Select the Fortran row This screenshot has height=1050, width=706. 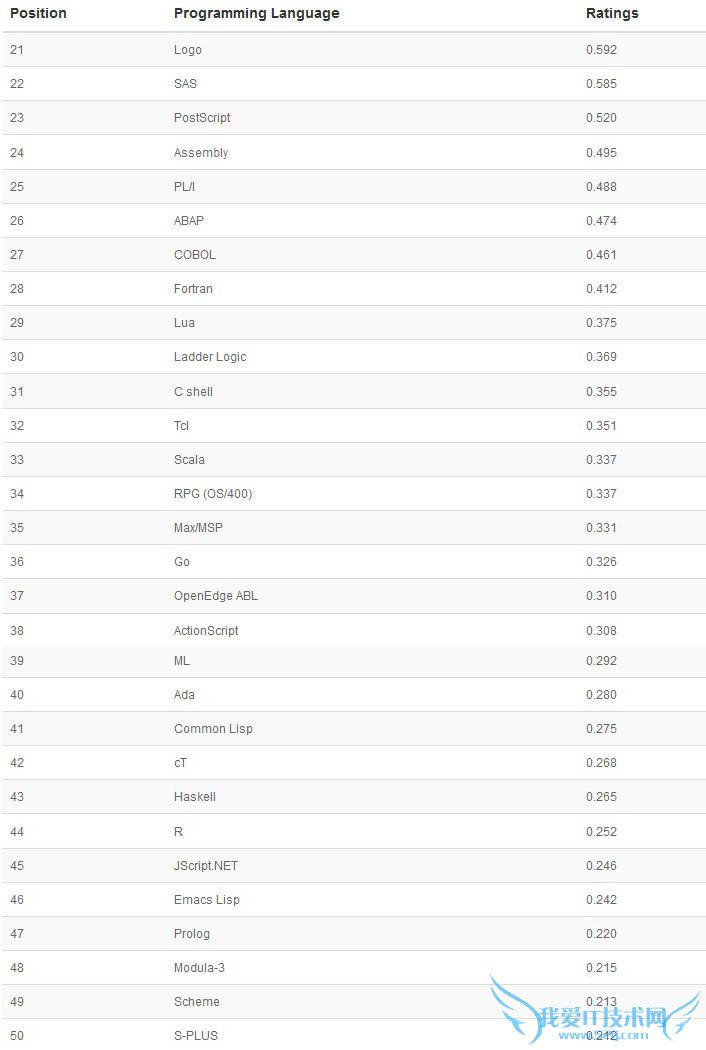click(193, 289)
